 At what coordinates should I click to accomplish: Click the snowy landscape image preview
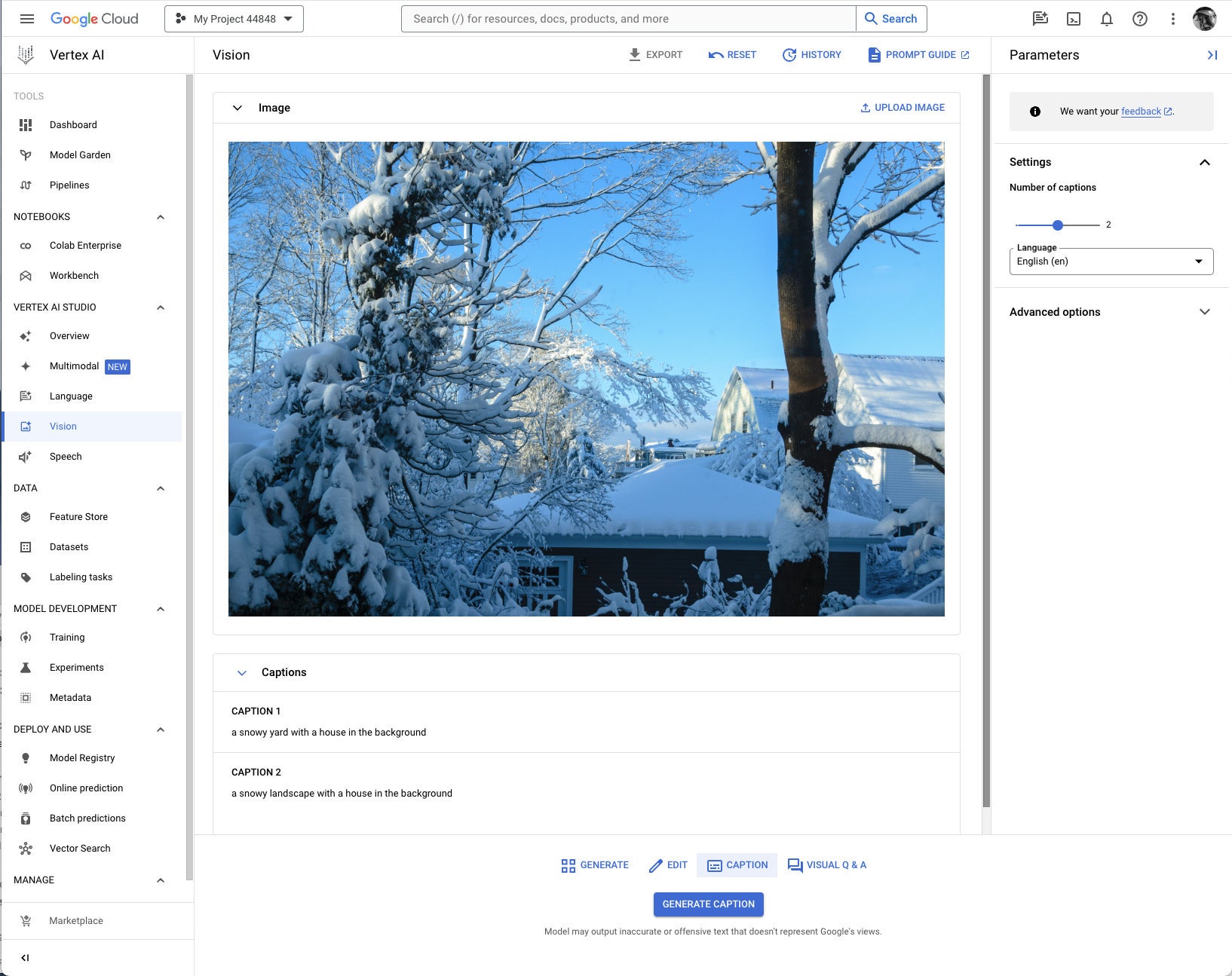pos(586,379)
